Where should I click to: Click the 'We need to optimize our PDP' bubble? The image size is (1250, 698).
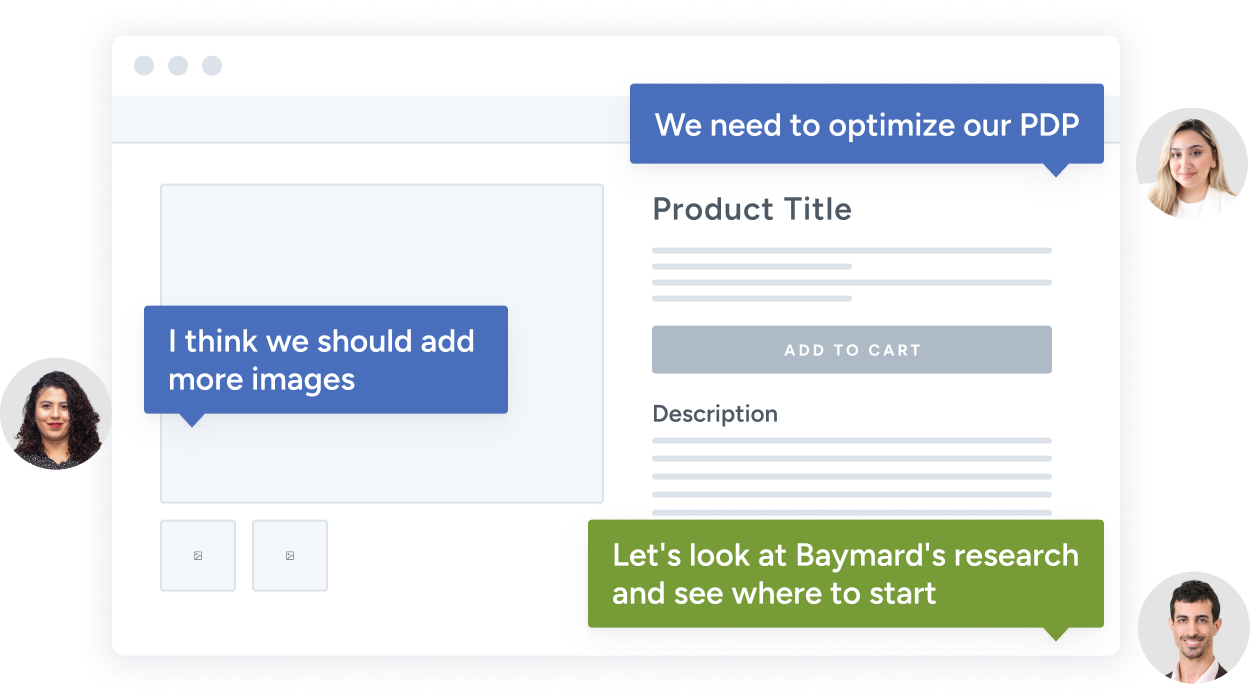point(867,125)
